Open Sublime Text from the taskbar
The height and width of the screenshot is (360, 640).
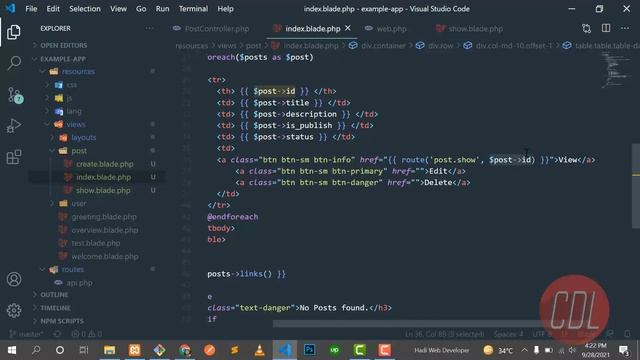click(x=234, y=350)
